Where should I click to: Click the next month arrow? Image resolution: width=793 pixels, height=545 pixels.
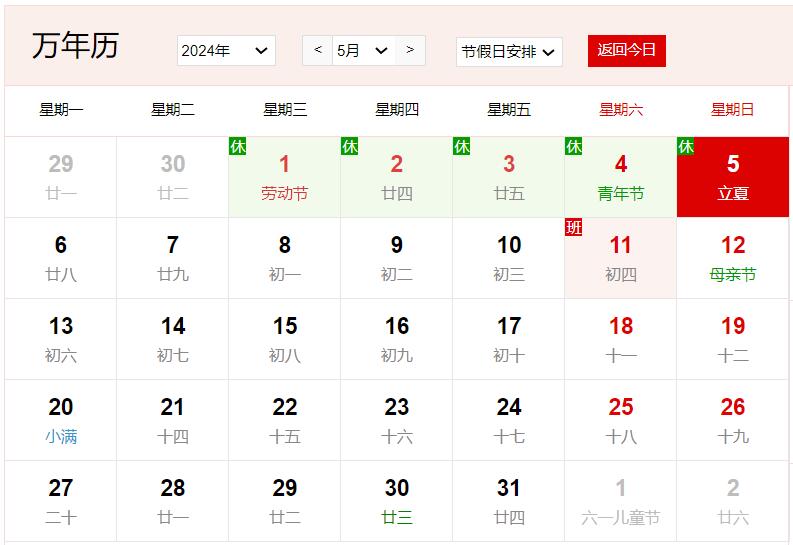[x=410, y=50]
